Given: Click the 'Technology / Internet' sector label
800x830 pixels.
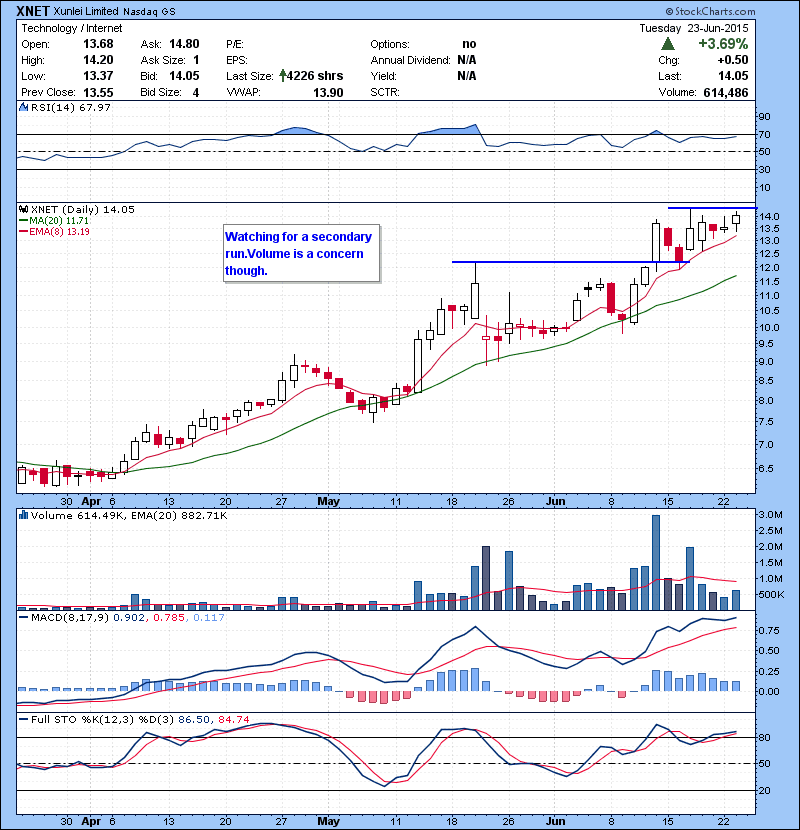Looking at the screenshot, I should (71, 29).
